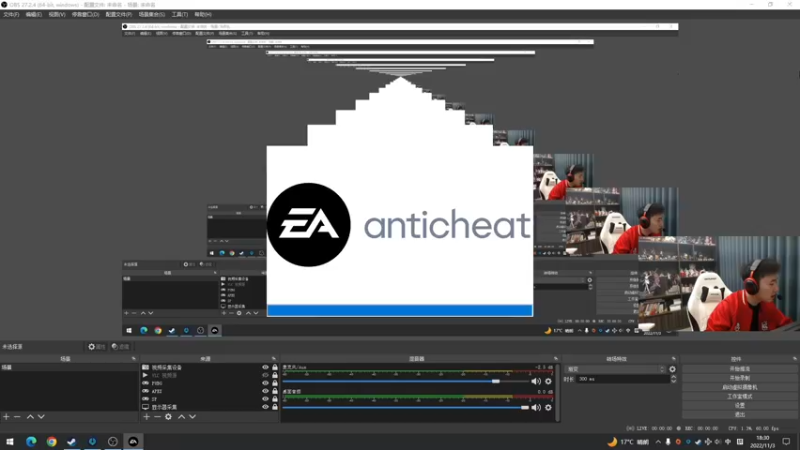Toggle lock on 显示器采集 source
This screenshot has width=800, height=450.
[275, 407]
